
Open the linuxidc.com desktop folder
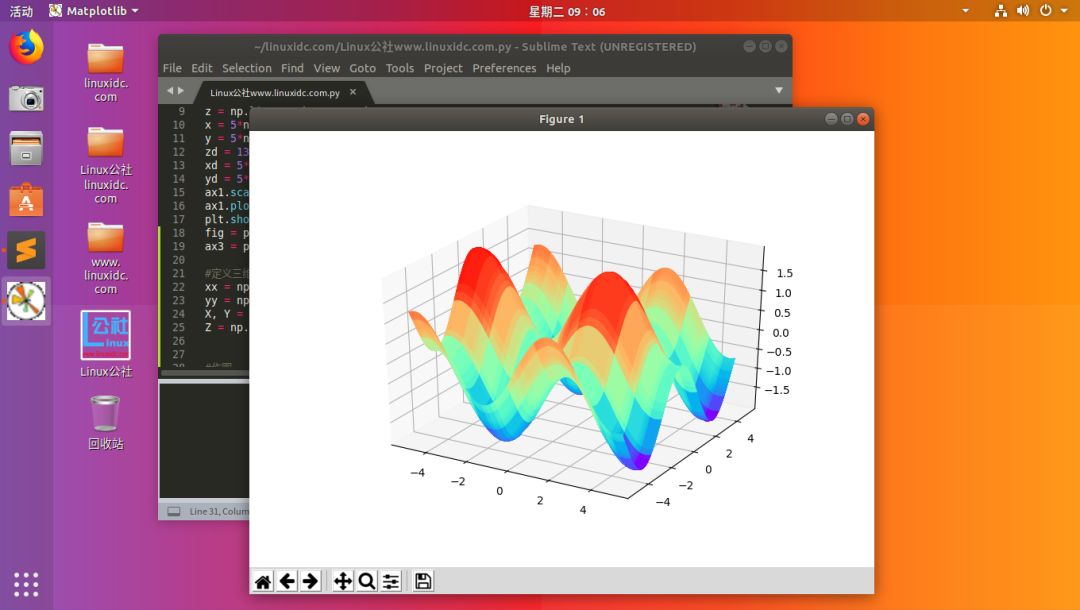tap(105, 72)
